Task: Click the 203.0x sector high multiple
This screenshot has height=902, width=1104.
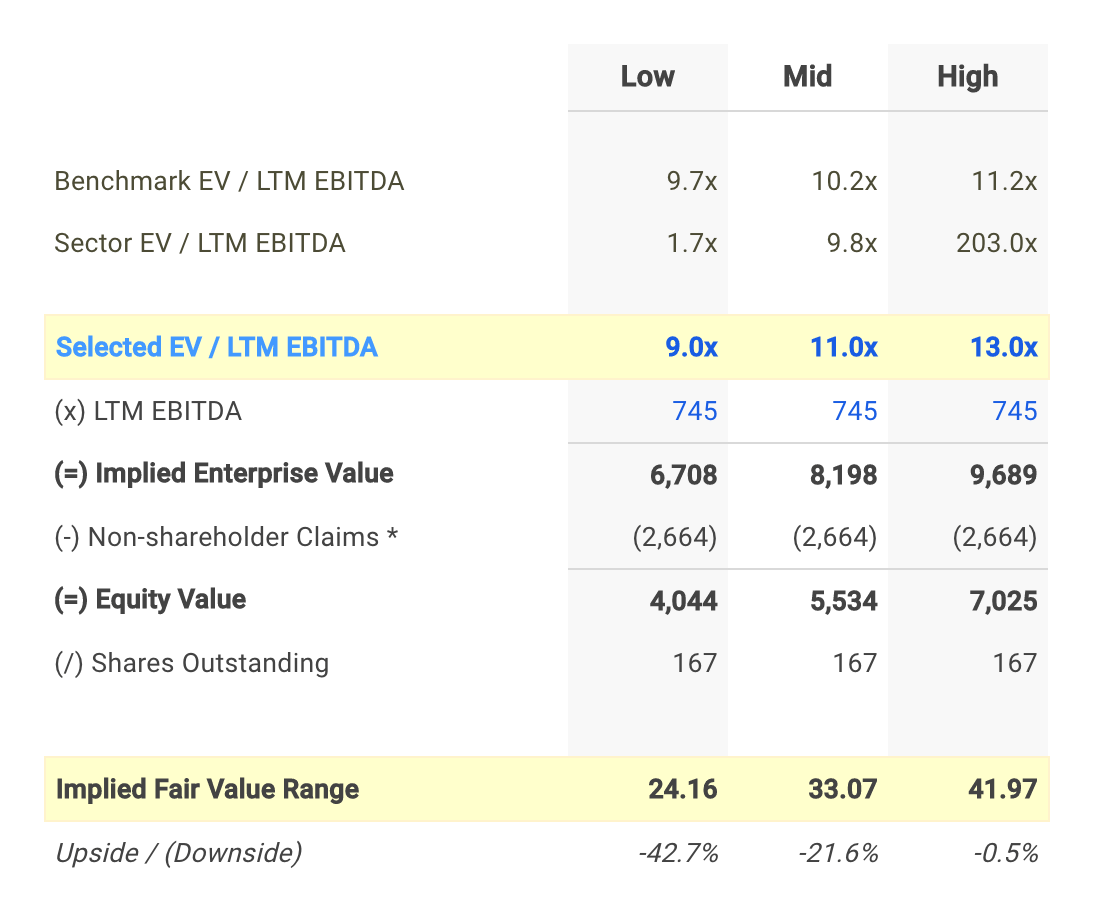Action: click(x=996, y=243)
